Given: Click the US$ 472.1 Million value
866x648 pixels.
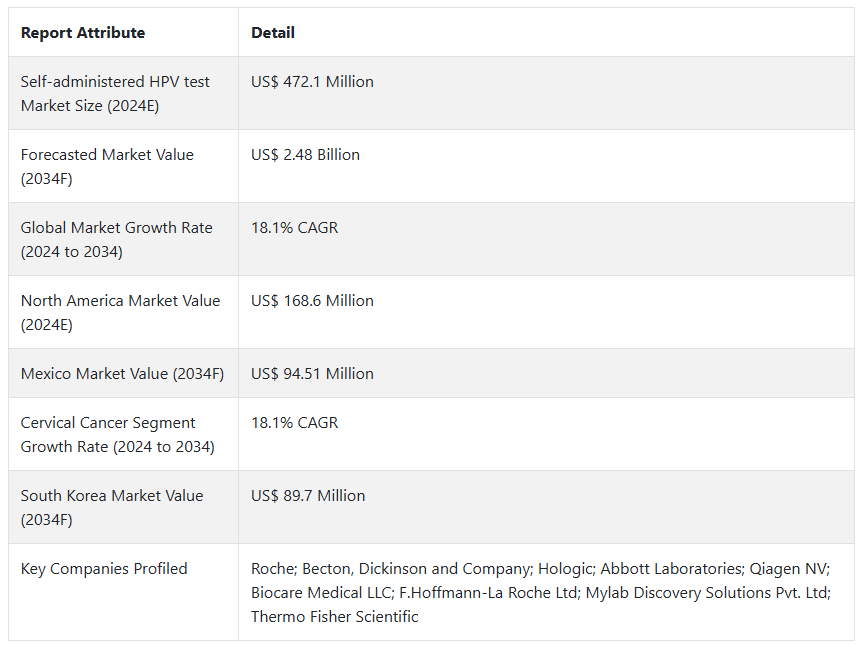Looking at the screenshot, I should point(312,82).
